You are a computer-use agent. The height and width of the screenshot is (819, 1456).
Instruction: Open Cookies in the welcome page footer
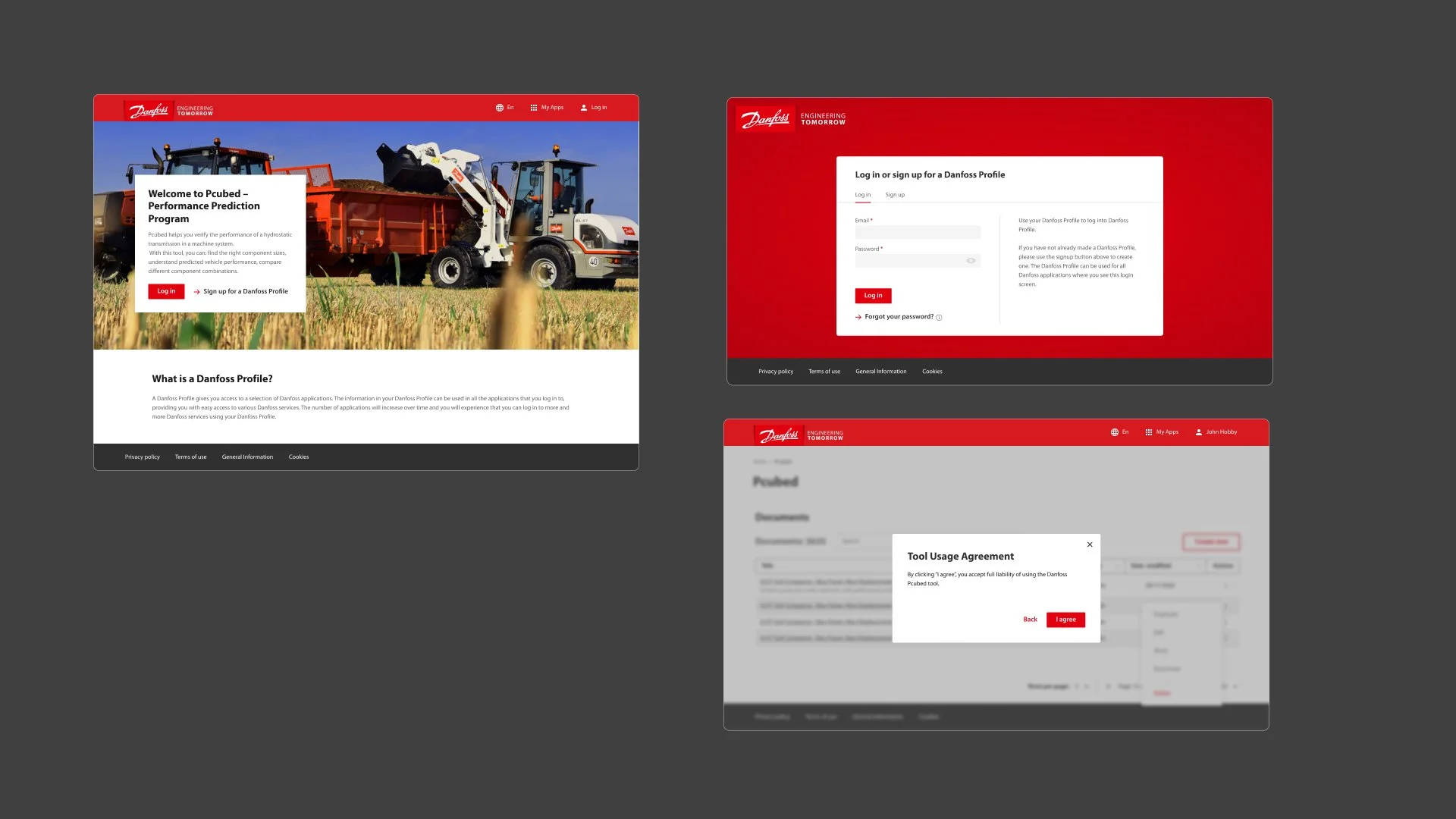[x=299, y=457]
